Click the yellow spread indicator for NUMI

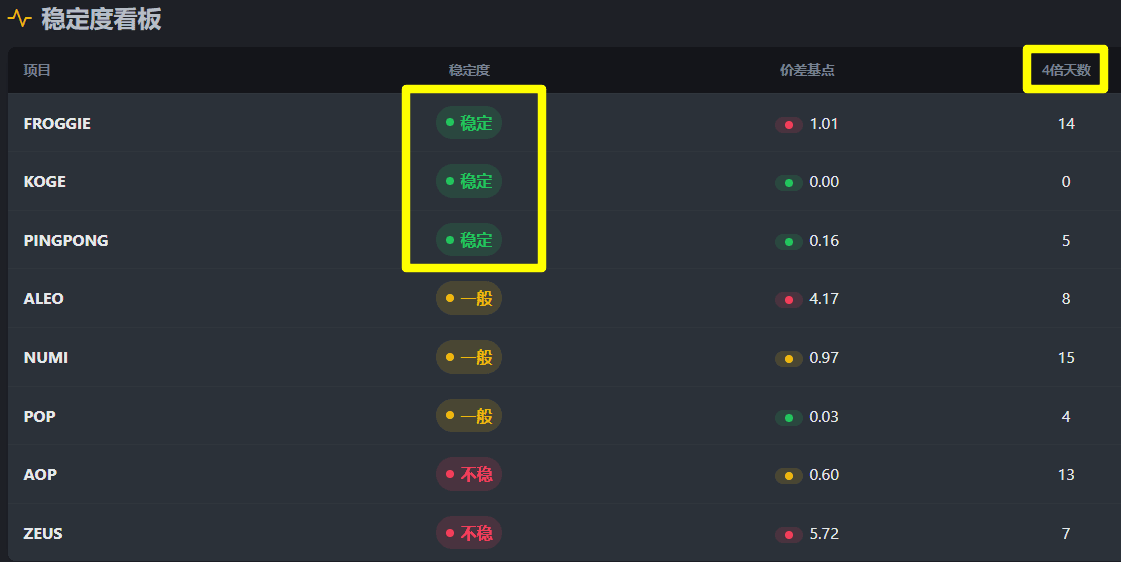(x=788, y=358)
